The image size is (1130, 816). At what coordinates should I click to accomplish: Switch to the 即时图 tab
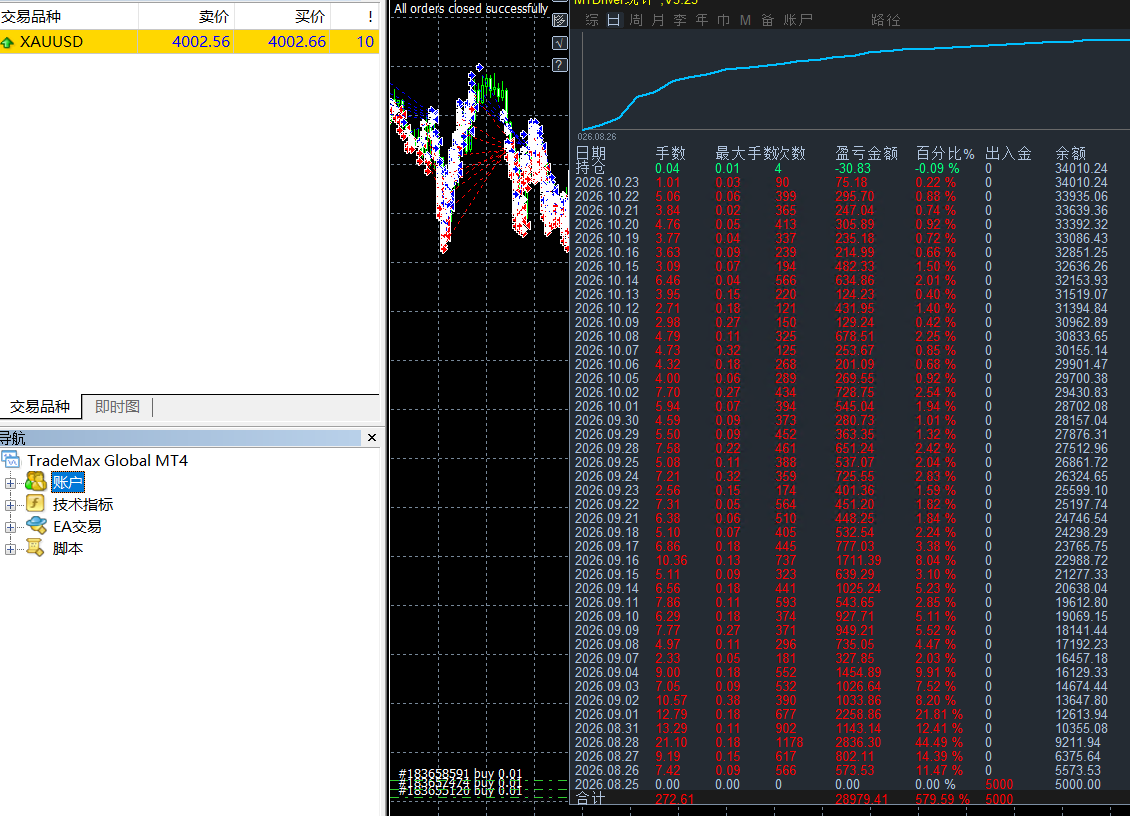click(x=117, y=407)
